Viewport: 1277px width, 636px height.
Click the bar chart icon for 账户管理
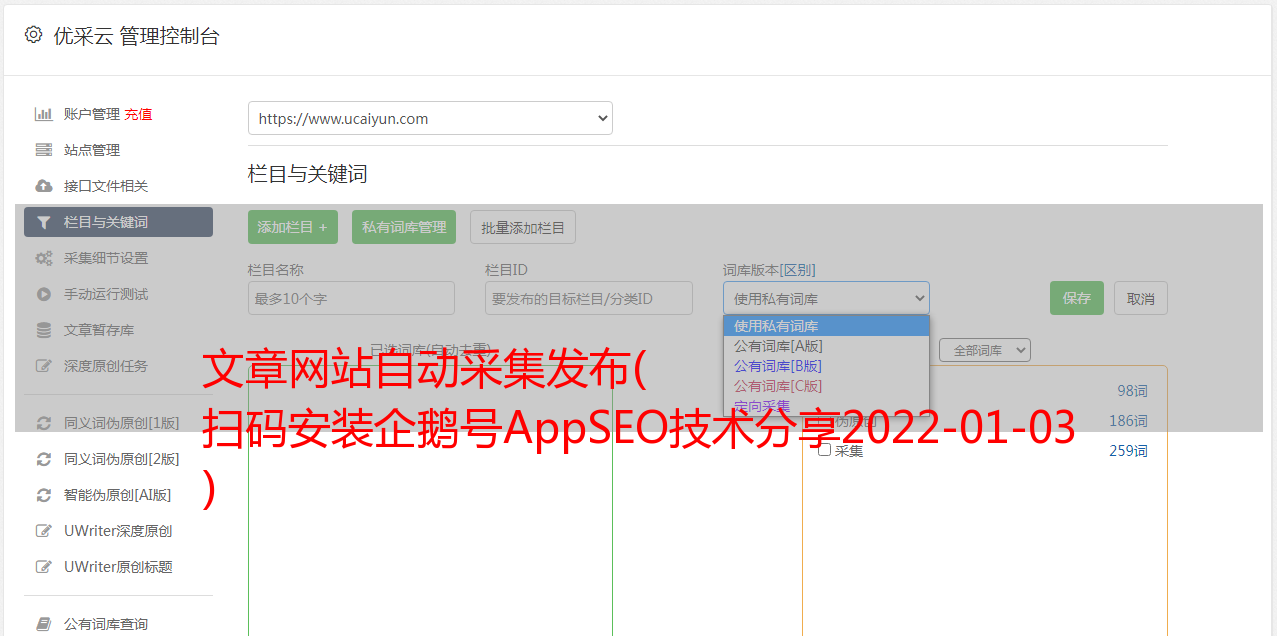[44, 114]
